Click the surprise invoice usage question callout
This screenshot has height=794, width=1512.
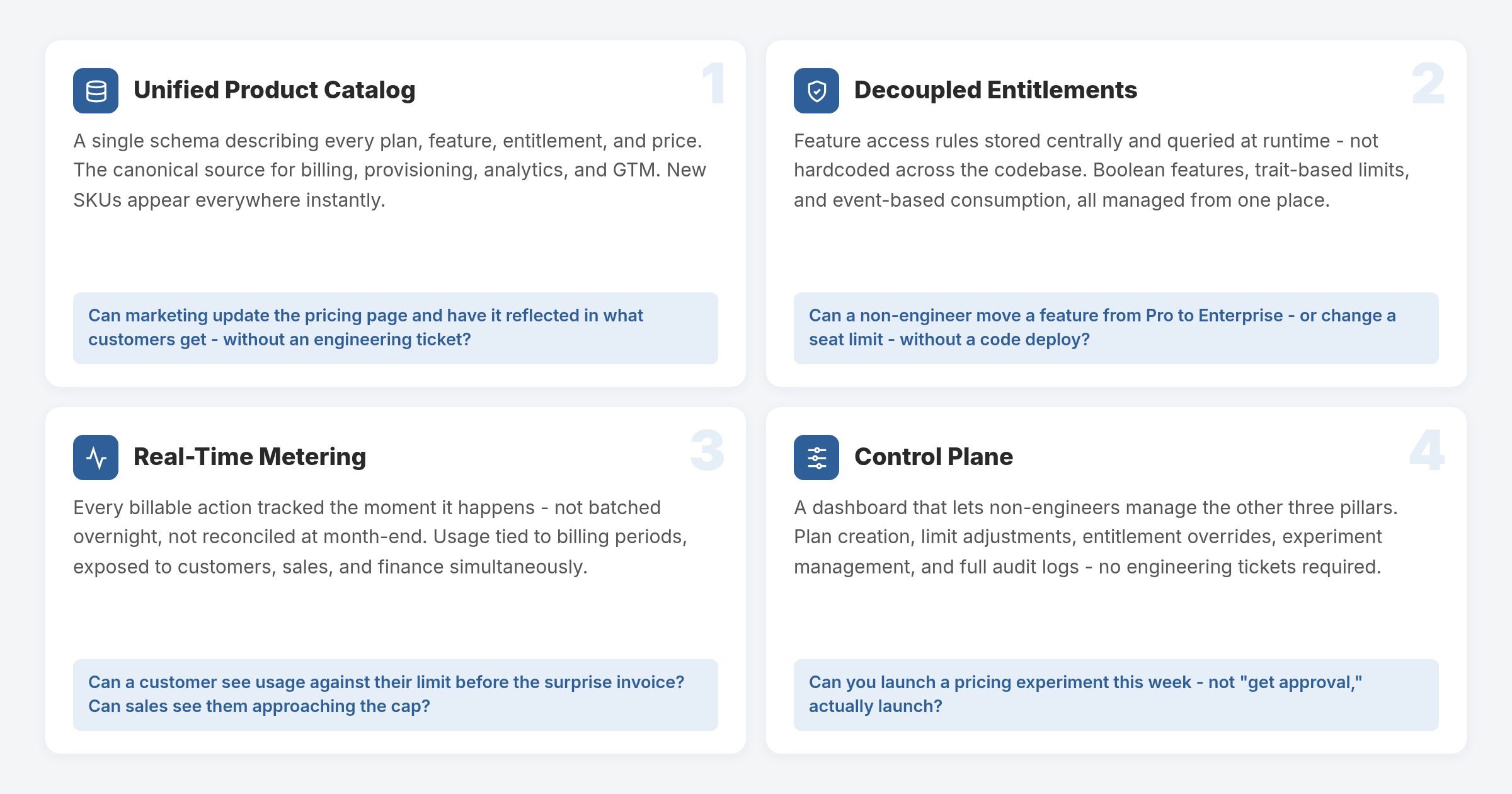[x=396, y=694]
